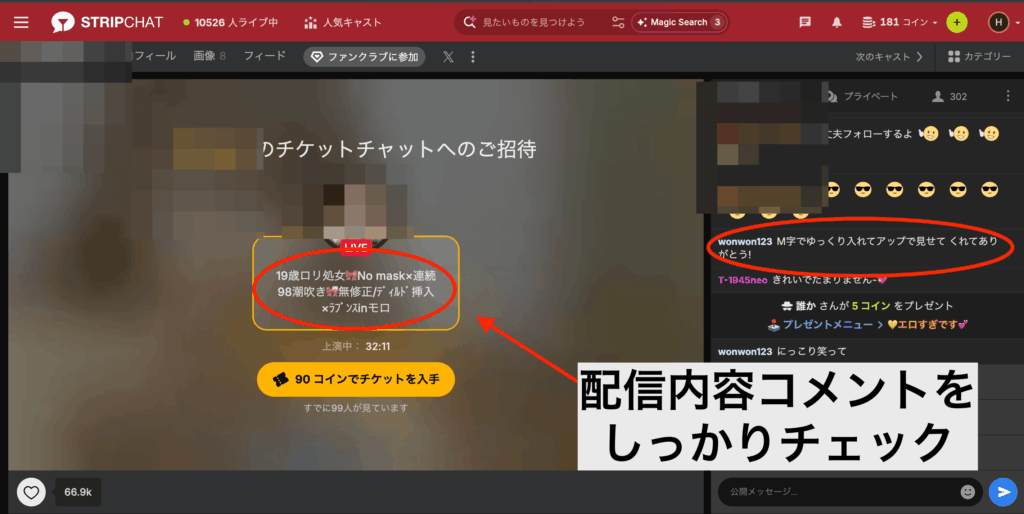Open chat panel three-dot menu
The height and width of the screenshot is (514, 1024).
(1008, 96)
